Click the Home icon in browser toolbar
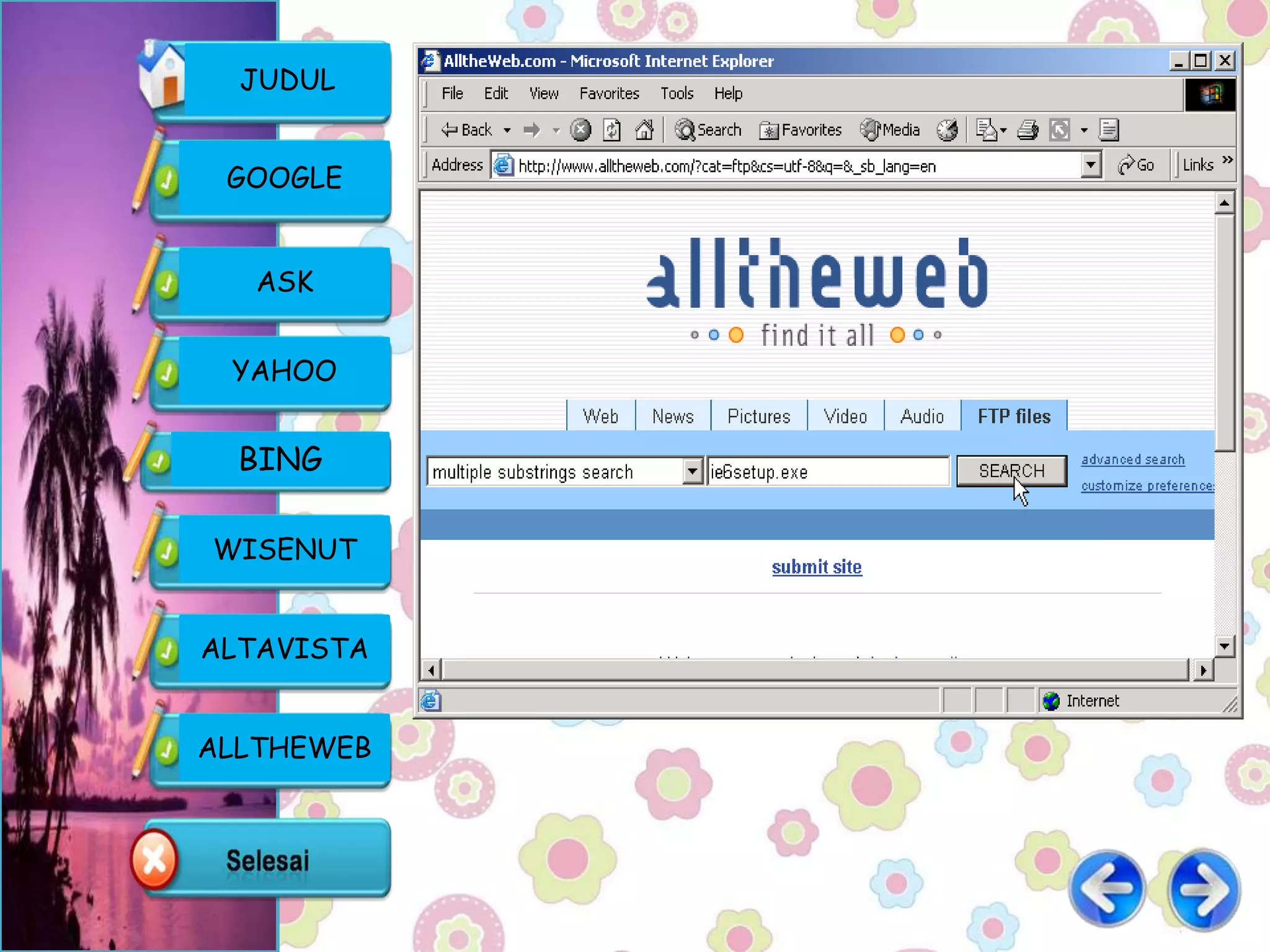This screenshot has width=1270, height=952. pos(644,130)
